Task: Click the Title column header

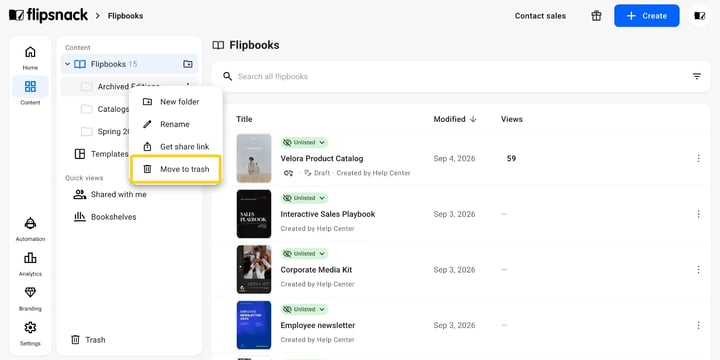Action: point(244,119)
